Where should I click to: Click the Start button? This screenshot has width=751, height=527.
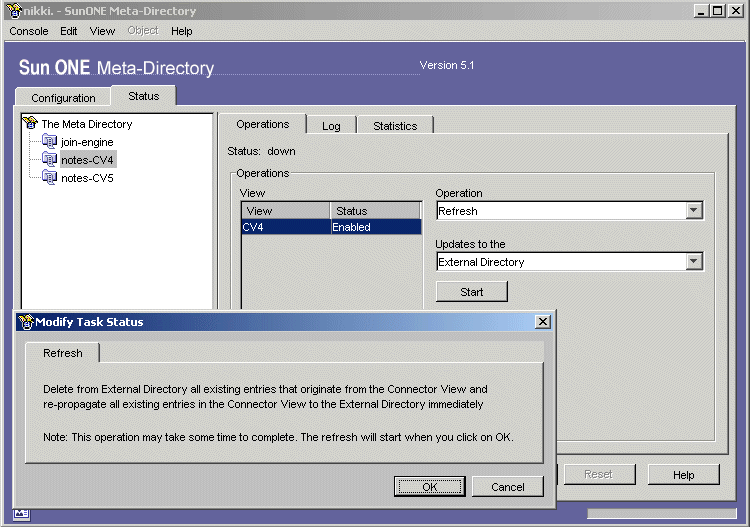tap(471, 292)
